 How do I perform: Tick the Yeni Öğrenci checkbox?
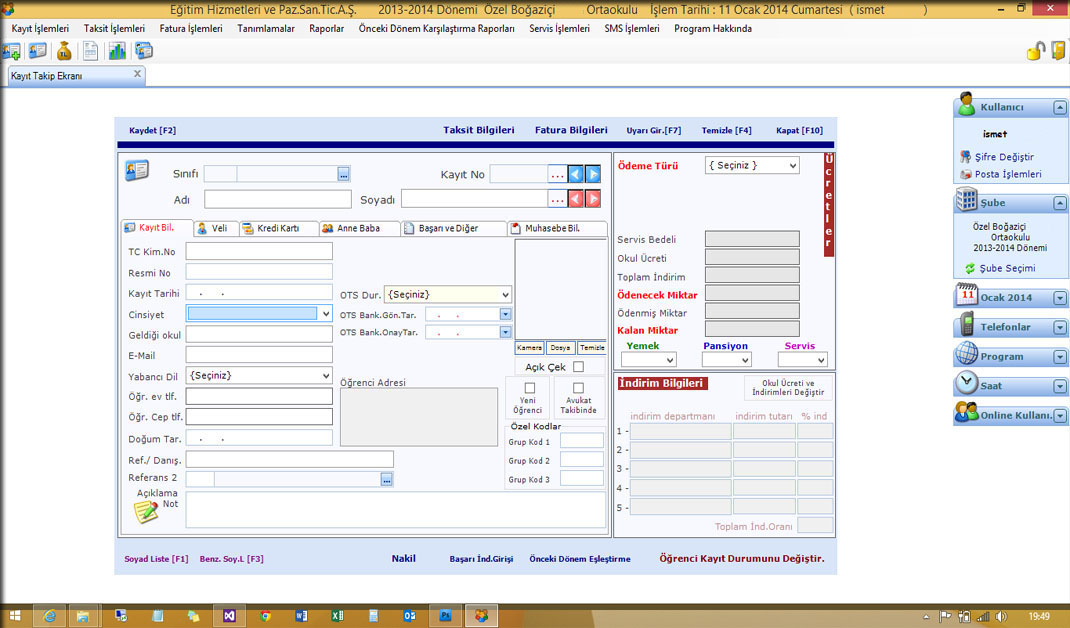pos(530,388)
